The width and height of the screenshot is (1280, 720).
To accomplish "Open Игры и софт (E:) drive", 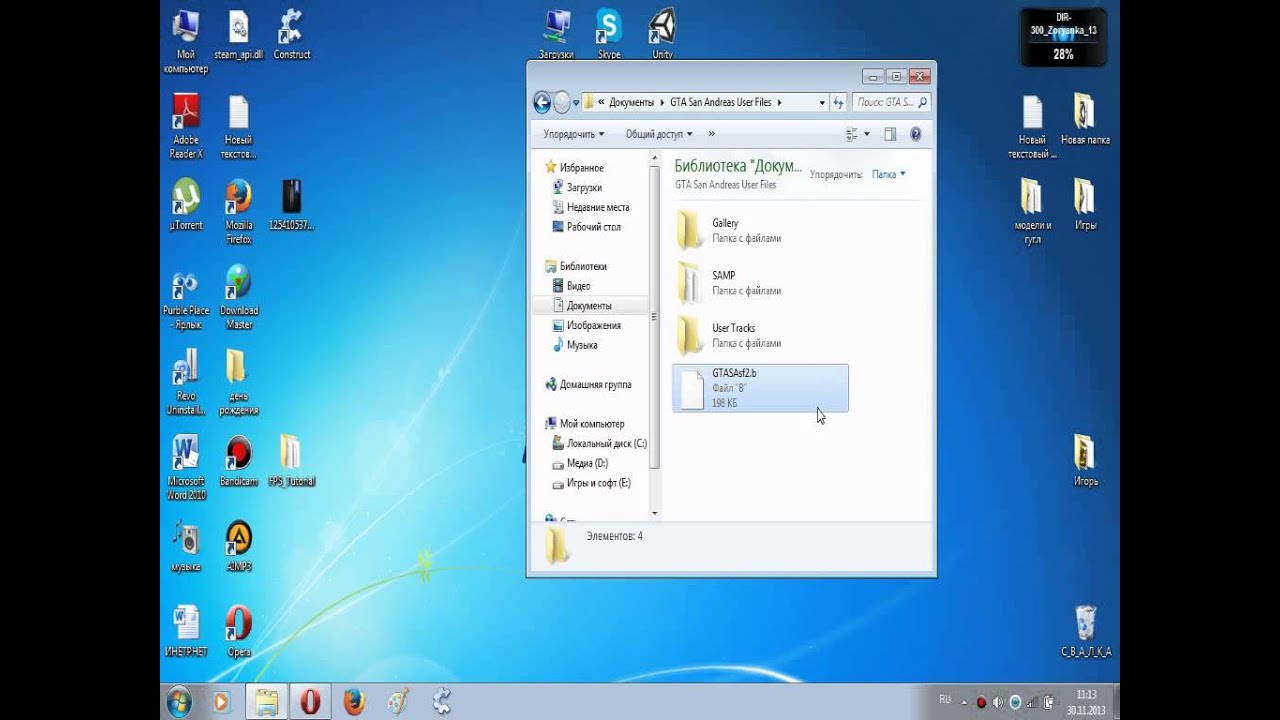I will click(x=592, y=483).
